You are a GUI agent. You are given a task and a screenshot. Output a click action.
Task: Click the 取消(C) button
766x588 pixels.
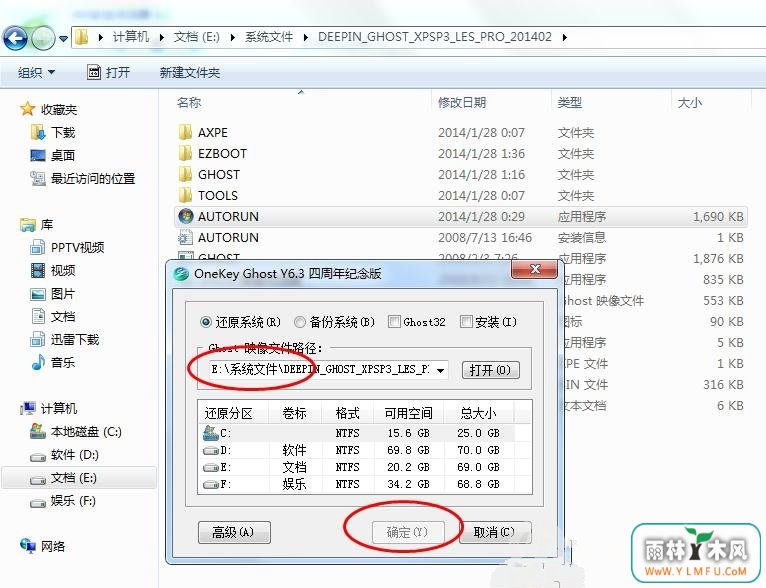tap(494, 532)
